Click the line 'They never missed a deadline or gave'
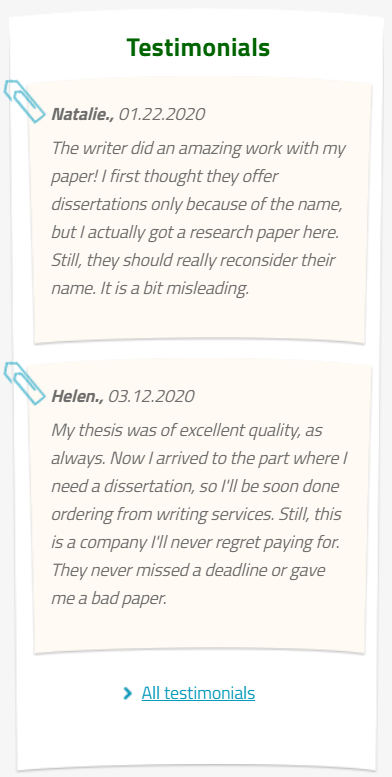The image size is (392, 777). (188, 570)
